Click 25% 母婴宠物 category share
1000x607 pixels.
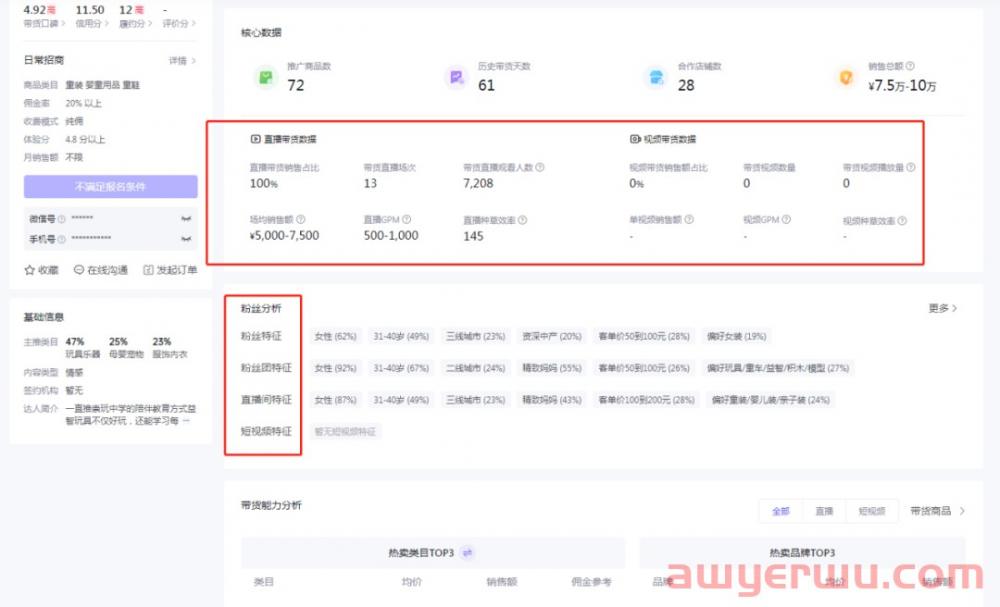(x=126, y=347)
